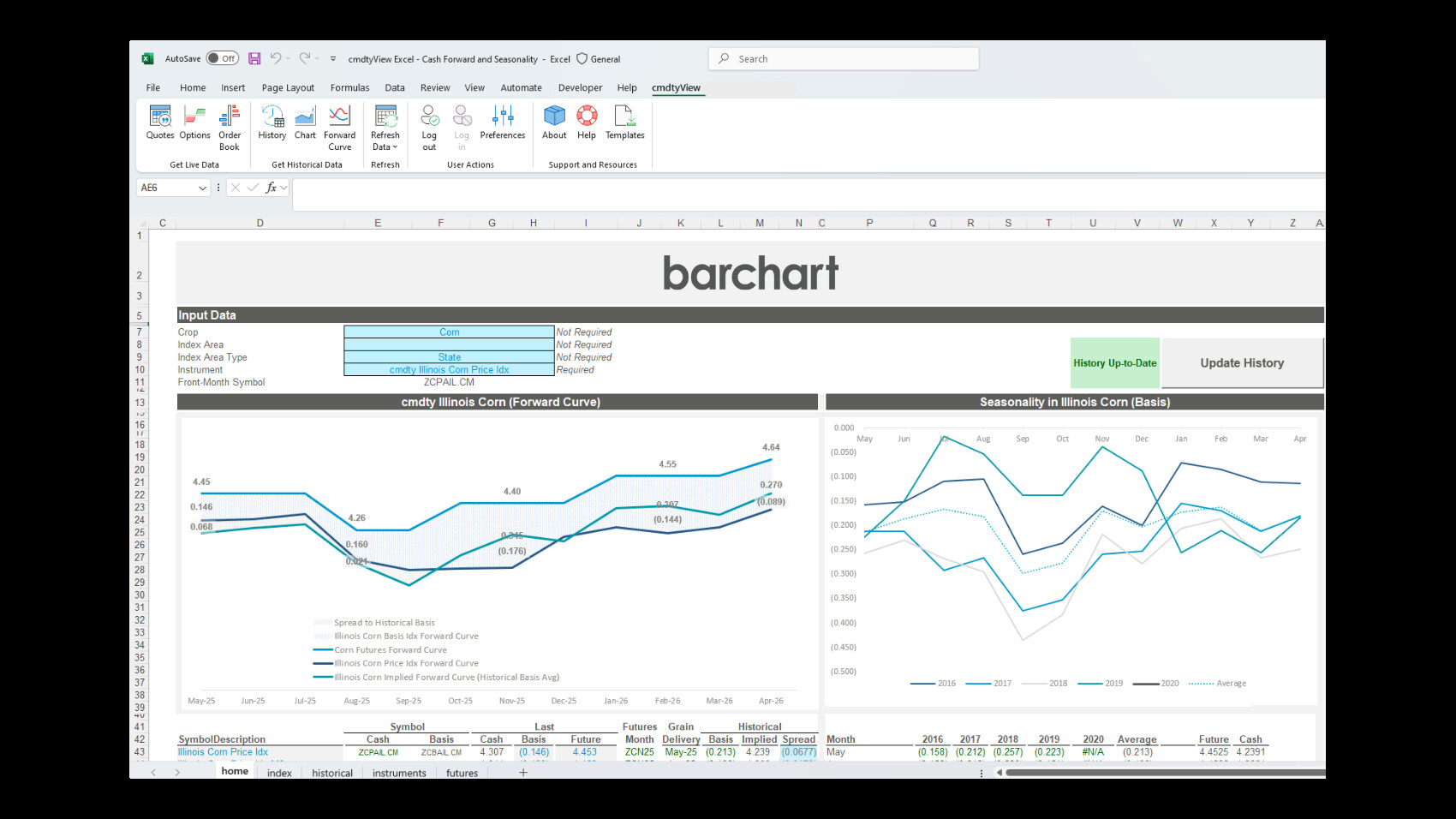Click the #N/A cell under 2020

1093,752
